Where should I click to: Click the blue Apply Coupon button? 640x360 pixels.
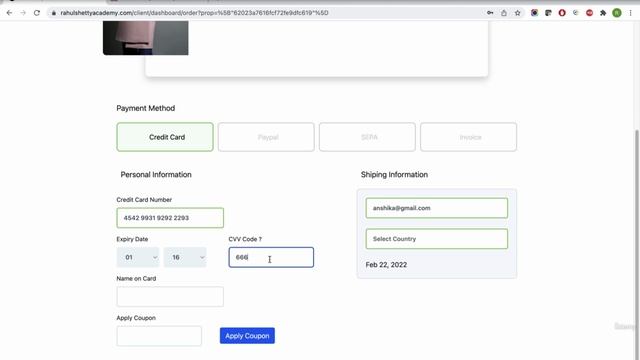point(247,336)
